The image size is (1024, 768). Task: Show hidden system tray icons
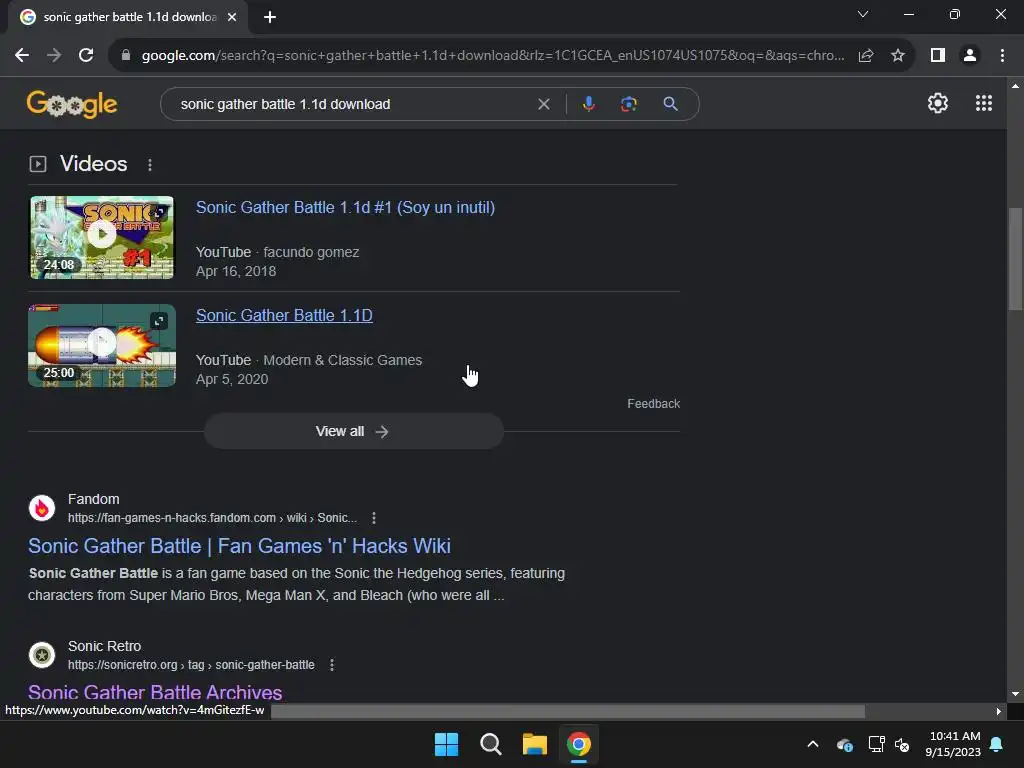(813, 744)
